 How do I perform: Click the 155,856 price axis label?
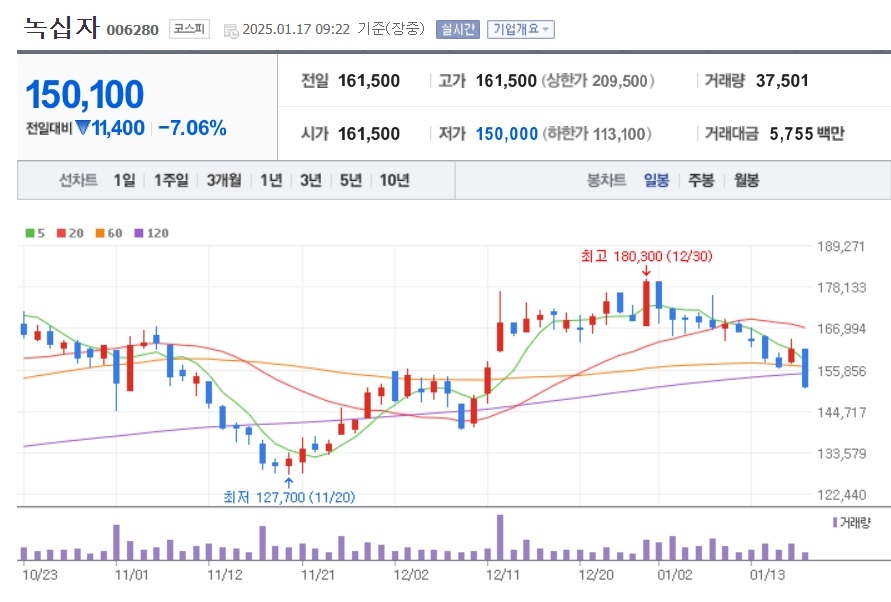(842, 371)
